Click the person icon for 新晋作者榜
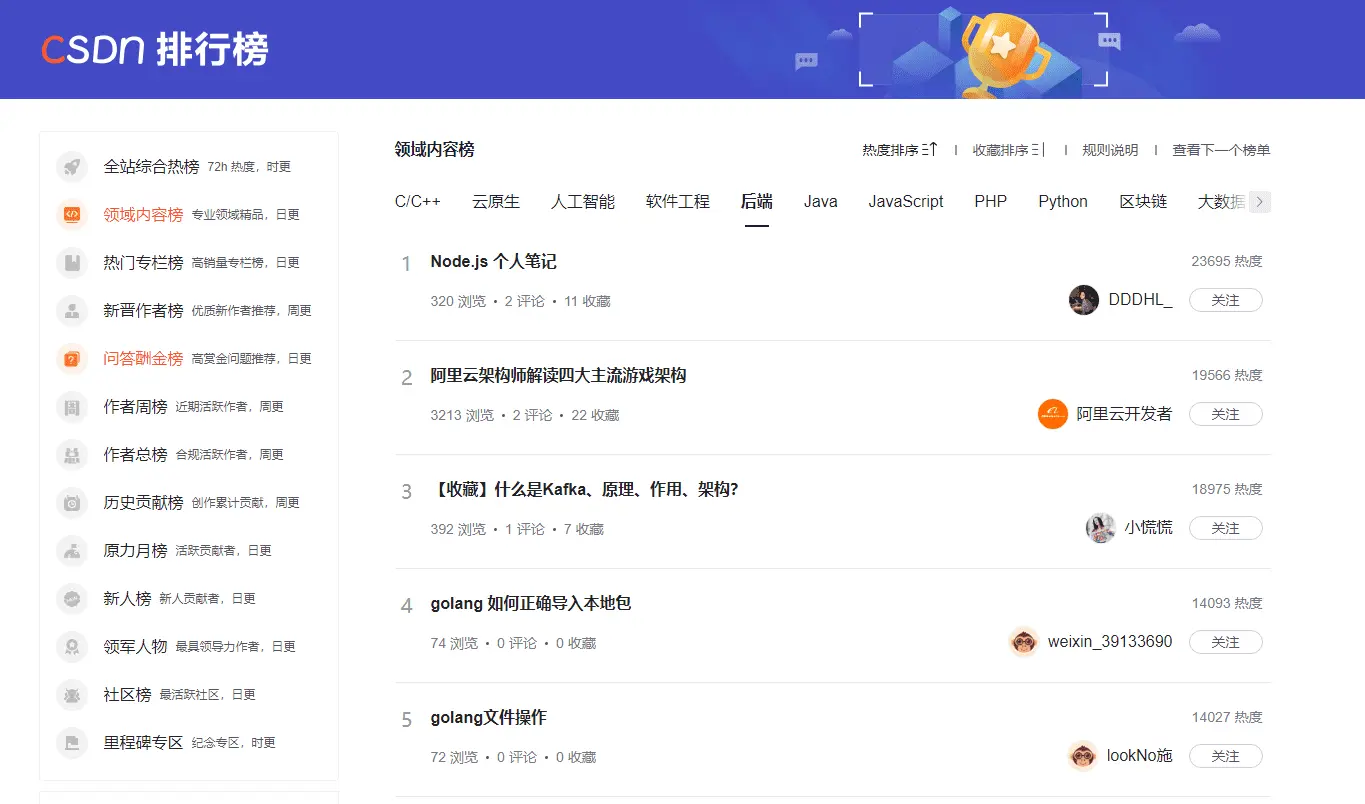The height and width of the screenshot is (804, 1365). [x=72, y=311]
